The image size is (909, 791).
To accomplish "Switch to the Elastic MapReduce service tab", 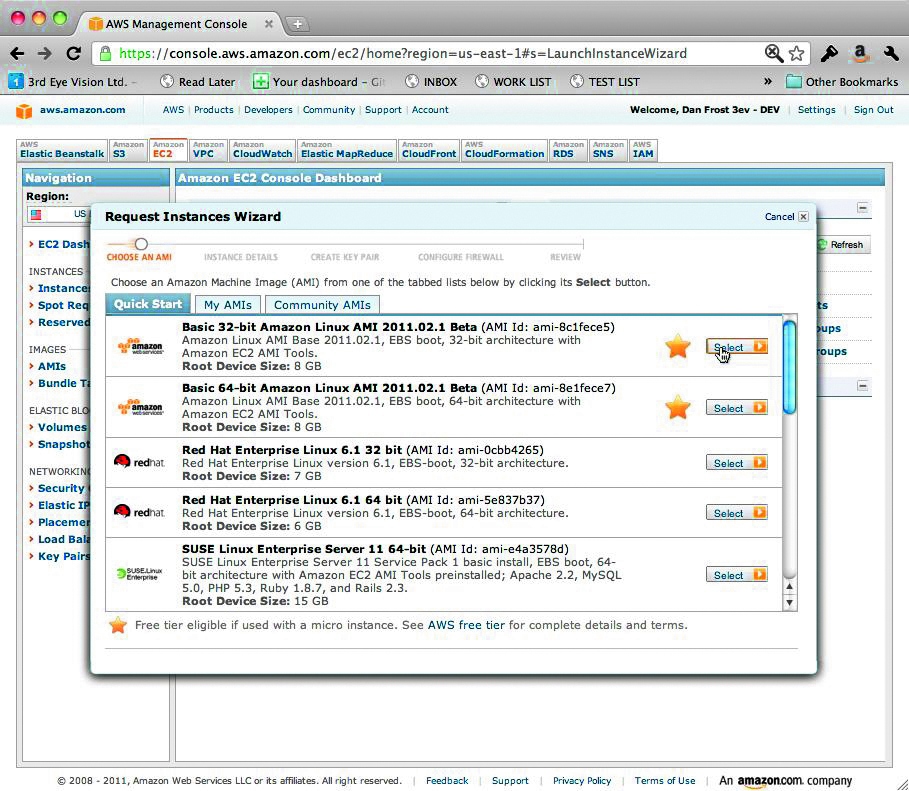I will click(x=347, y=150).
